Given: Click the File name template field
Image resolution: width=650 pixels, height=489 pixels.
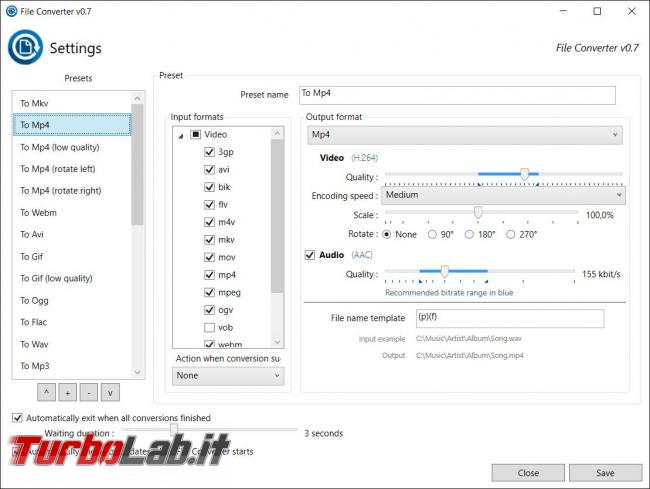Looking at the screenshot, I should coord(510,318).
